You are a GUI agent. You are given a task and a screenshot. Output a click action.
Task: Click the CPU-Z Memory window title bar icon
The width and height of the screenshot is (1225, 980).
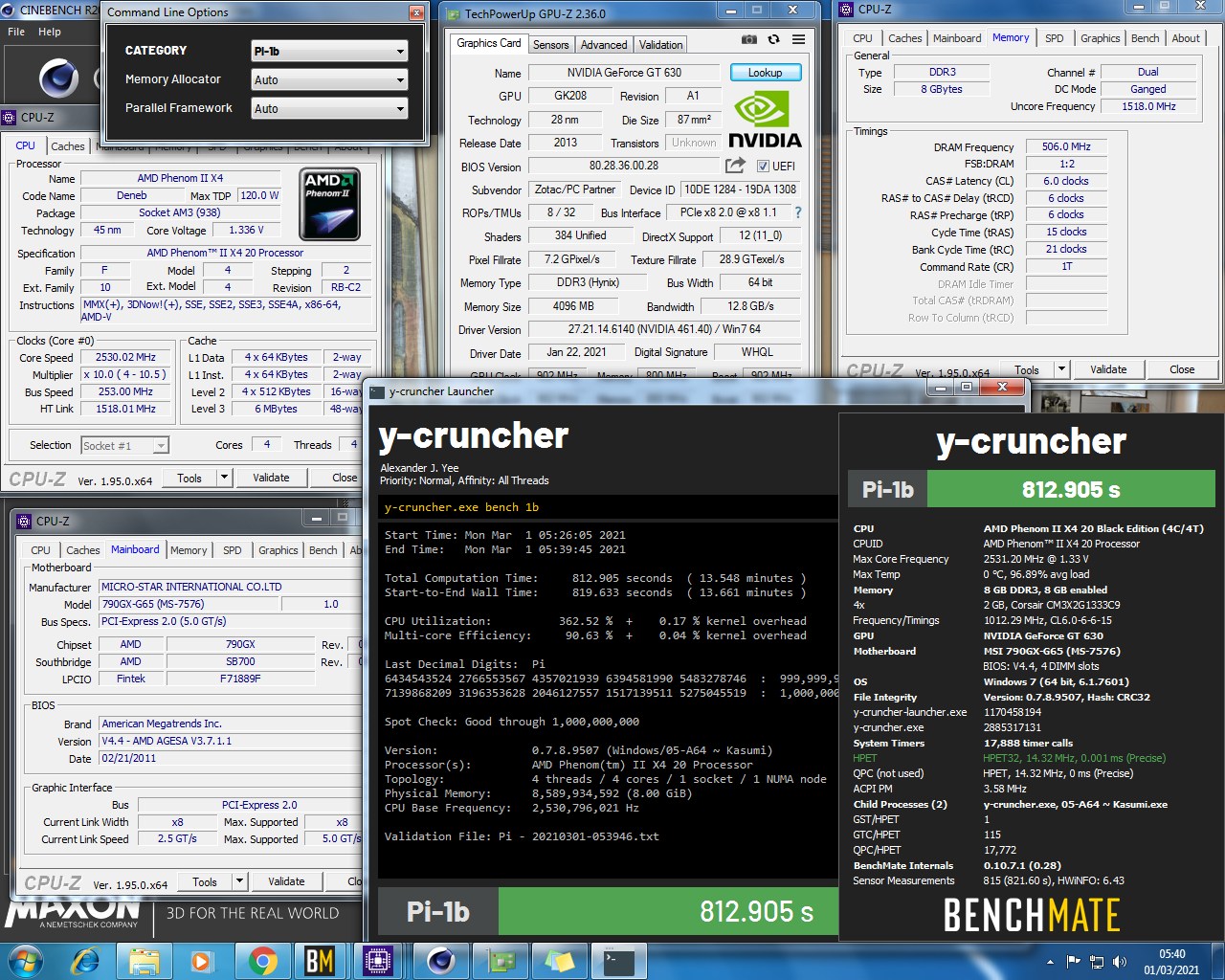coord(846,10)
